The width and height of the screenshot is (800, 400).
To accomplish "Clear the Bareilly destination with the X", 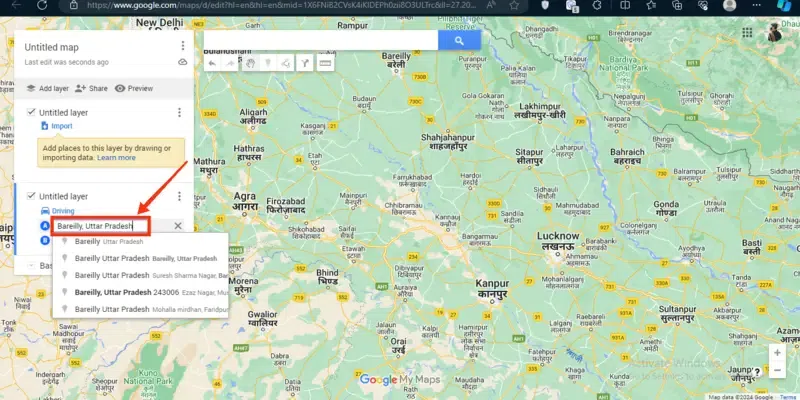I will pyautogui.click(x=178, y=226).
